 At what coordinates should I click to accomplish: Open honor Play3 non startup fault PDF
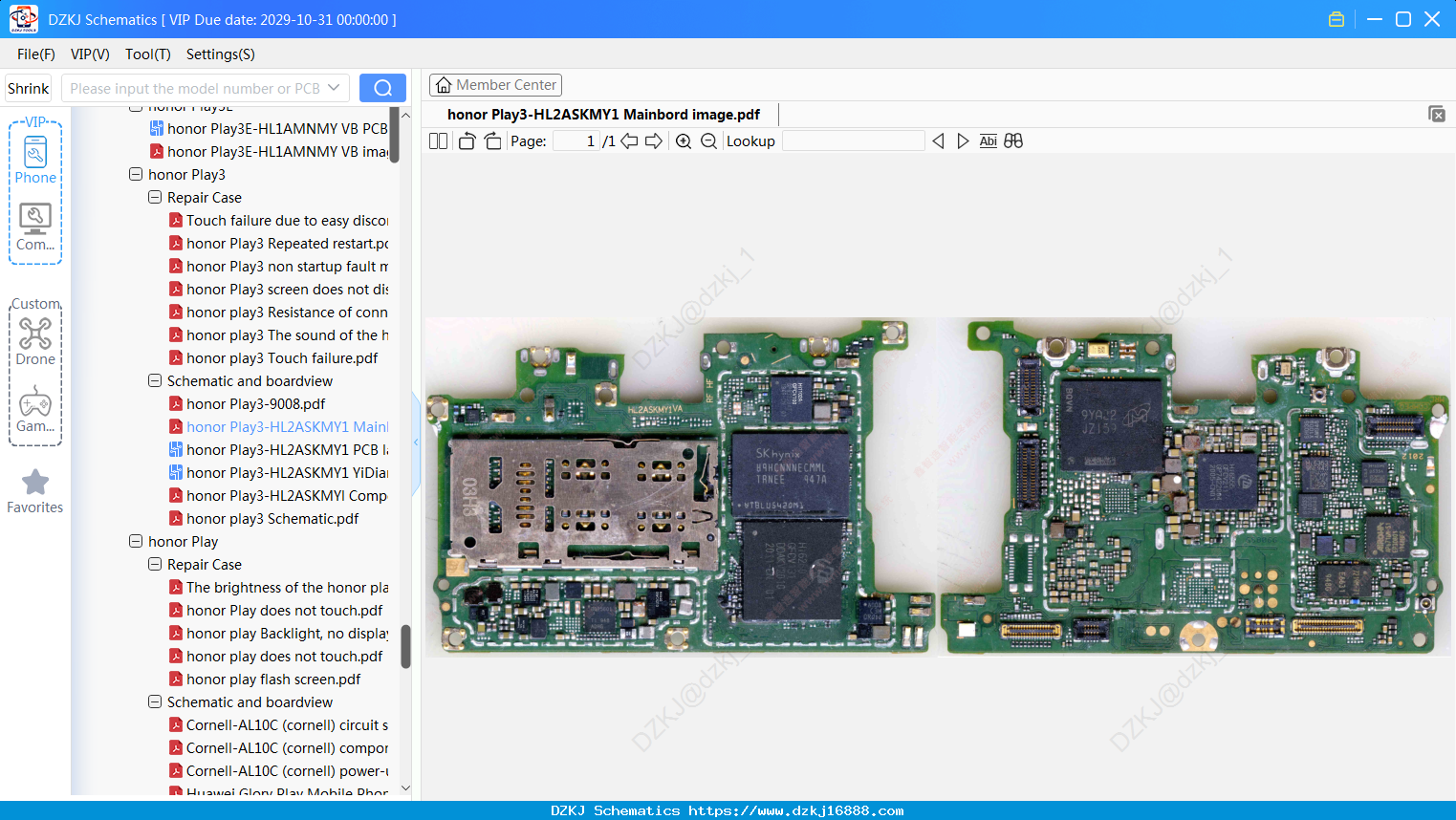pos(278,267)
